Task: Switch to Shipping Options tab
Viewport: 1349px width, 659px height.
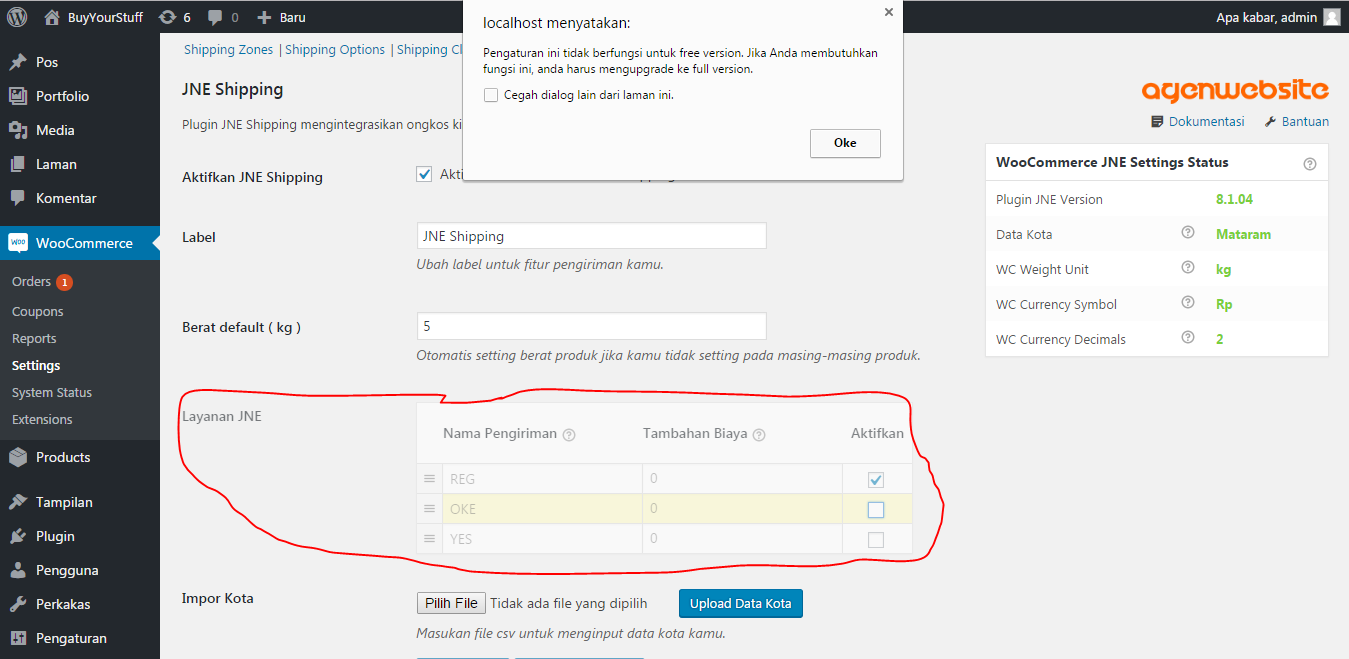Action: coord(335,49)
